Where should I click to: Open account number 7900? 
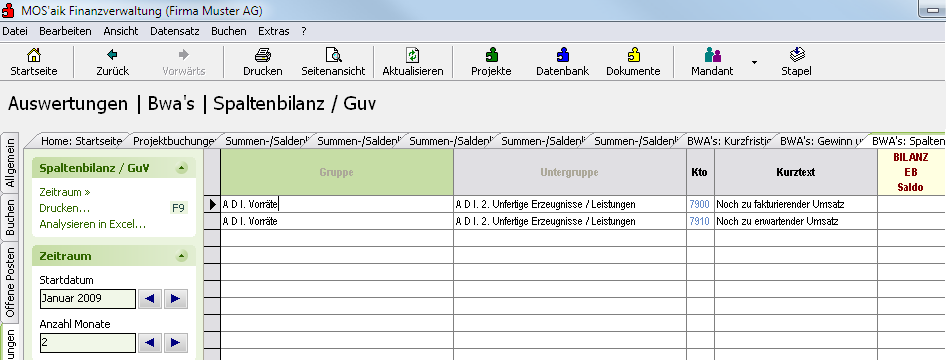click(699, 204)
